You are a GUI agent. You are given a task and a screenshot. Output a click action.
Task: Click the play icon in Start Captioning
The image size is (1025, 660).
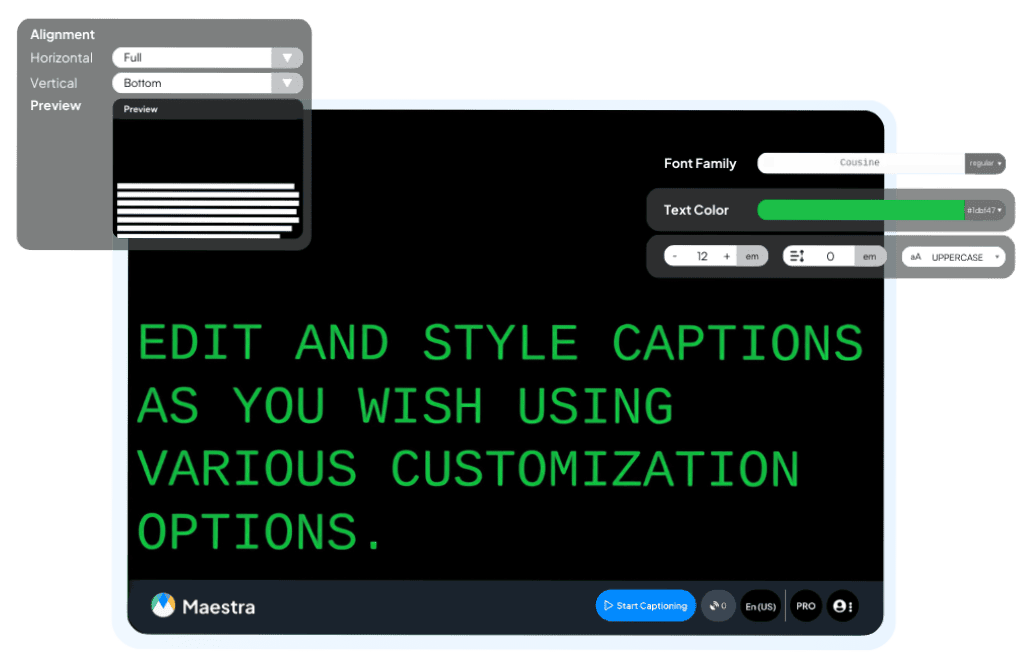pyautogui.click(x=608, y=606)
